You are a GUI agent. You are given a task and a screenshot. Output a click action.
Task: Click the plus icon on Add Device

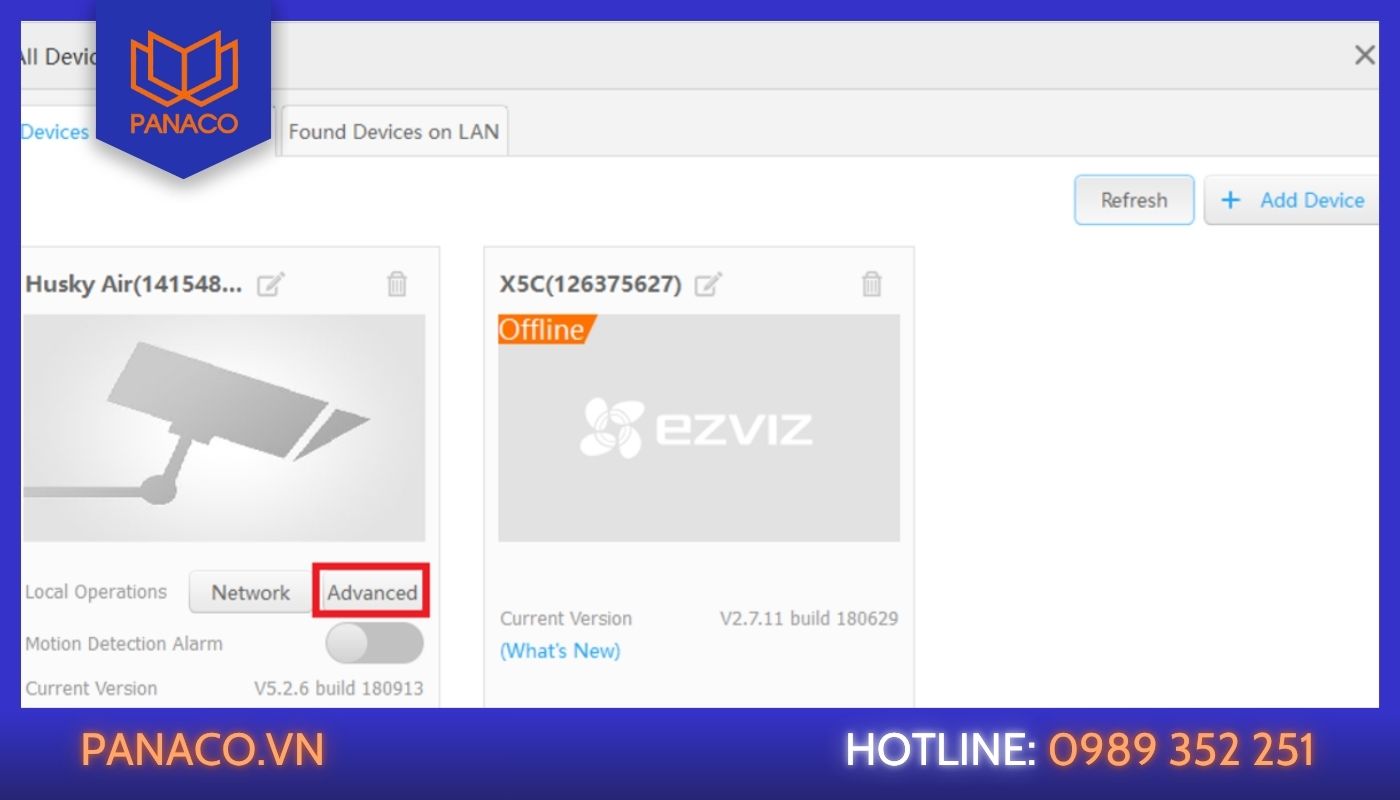(x=1231, y=200)
